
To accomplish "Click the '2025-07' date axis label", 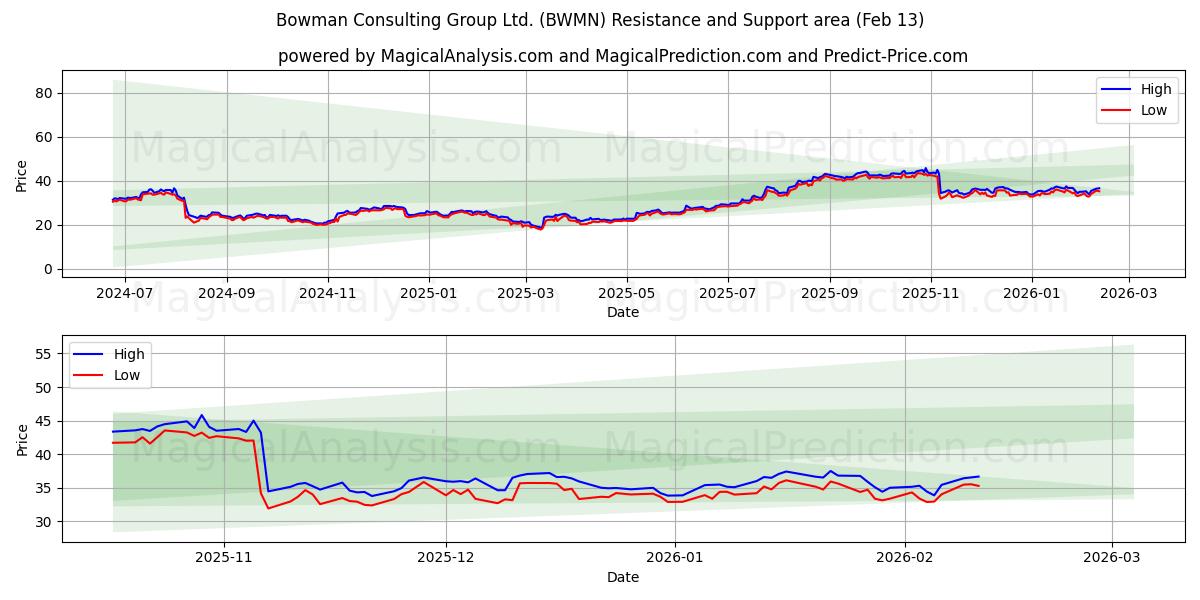I will tap(727, 294).
